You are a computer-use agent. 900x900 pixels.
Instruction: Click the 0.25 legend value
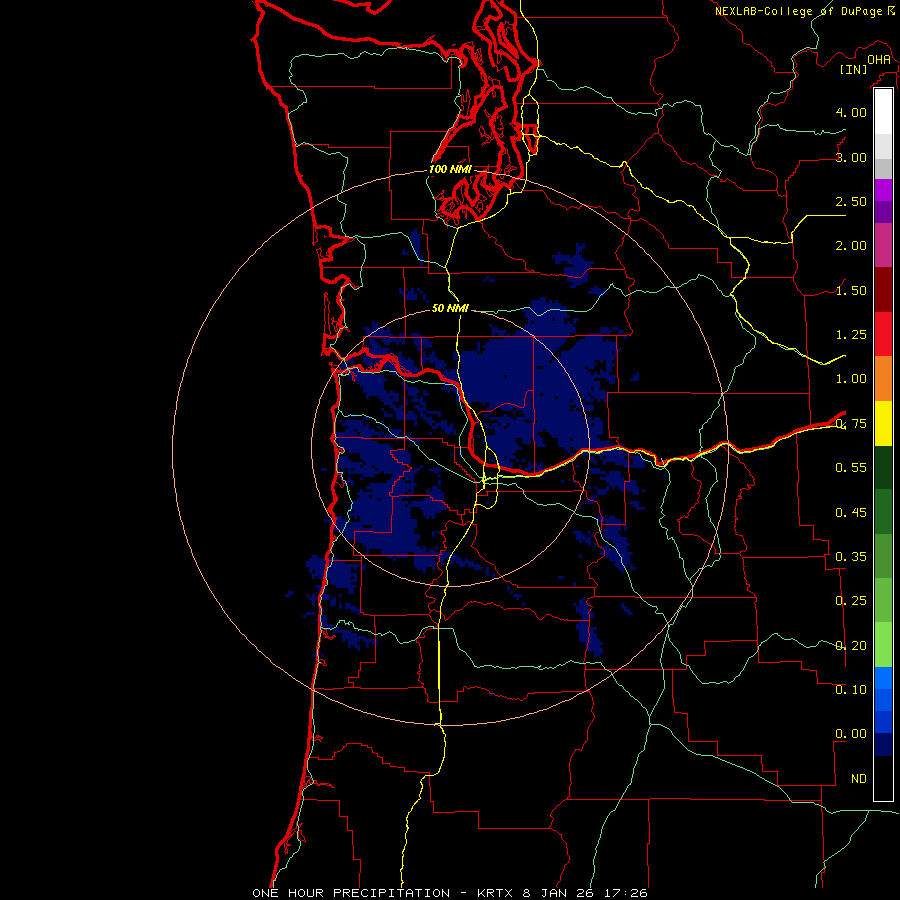pyautogui.click(x=851, y=601)
